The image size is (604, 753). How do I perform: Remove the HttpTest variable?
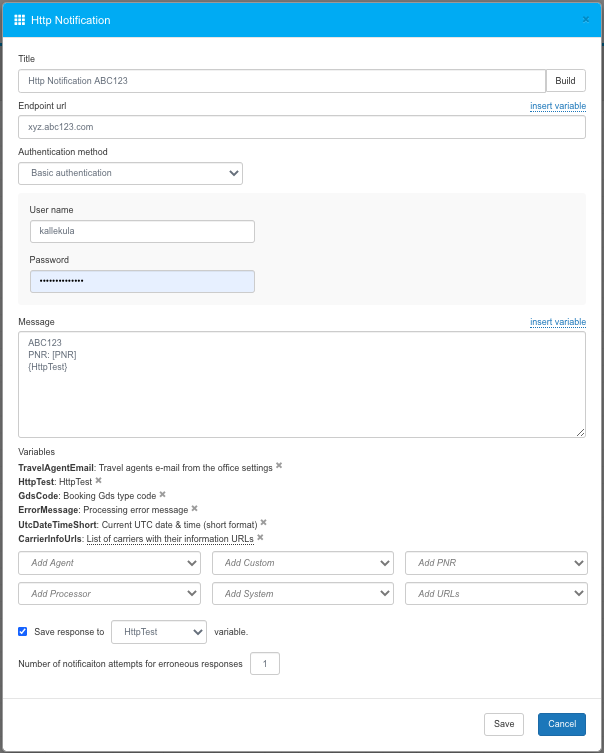tap(98, 480)
